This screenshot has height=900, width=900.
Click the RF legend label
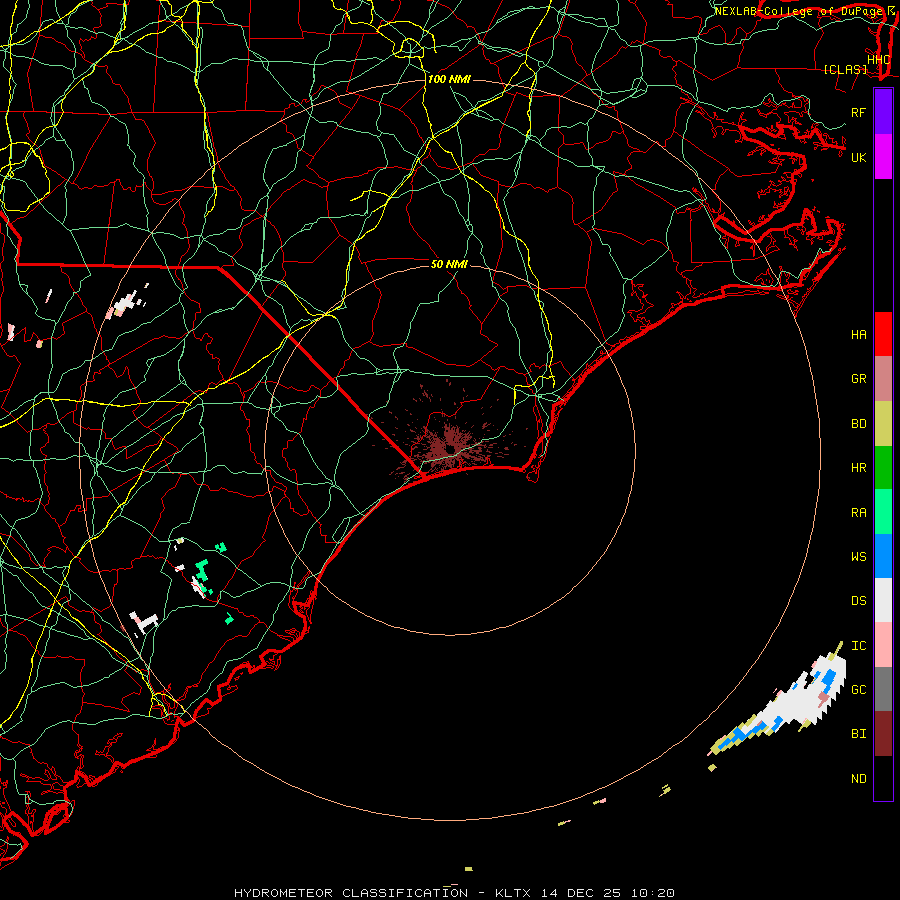tap(858, 112)
